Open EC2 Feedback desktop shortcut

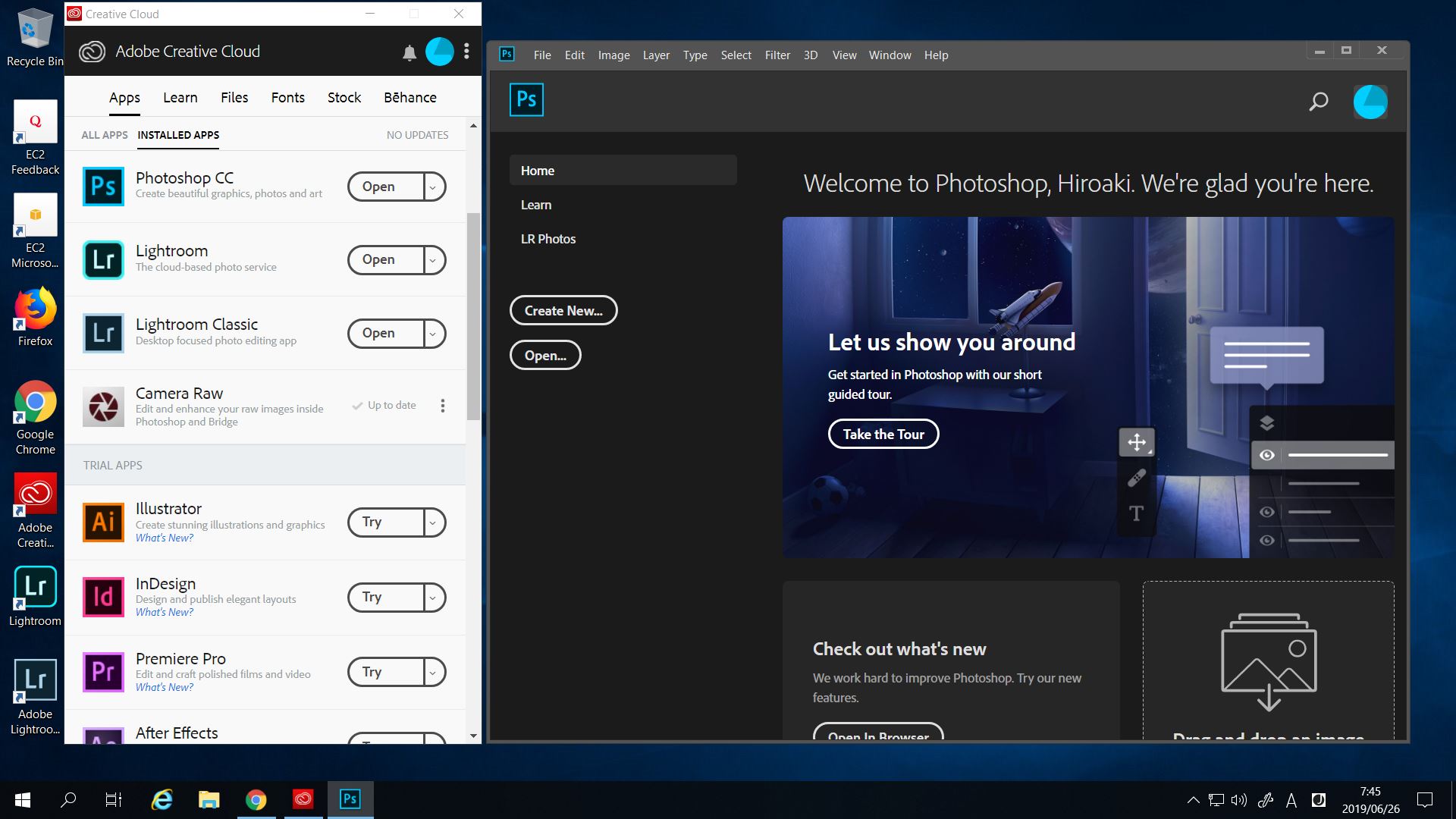35,138
